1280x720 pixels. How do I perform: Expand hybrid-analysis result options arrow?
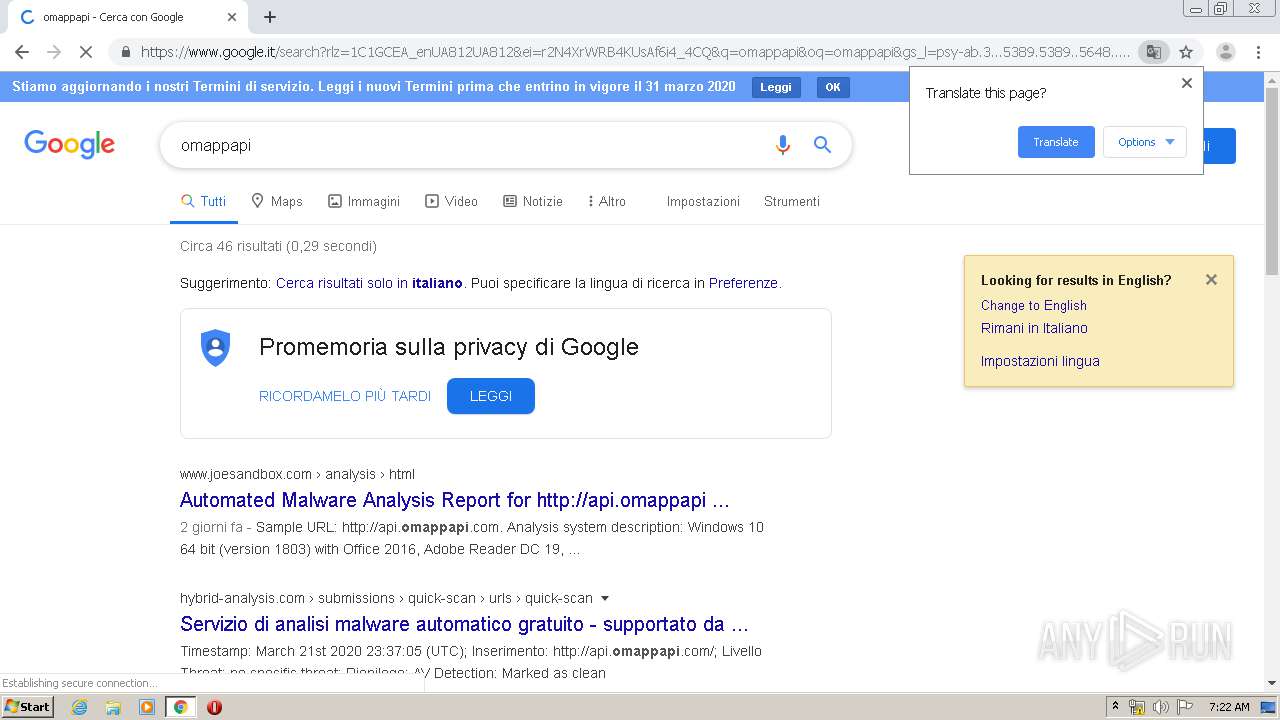[x=603, y=598]
